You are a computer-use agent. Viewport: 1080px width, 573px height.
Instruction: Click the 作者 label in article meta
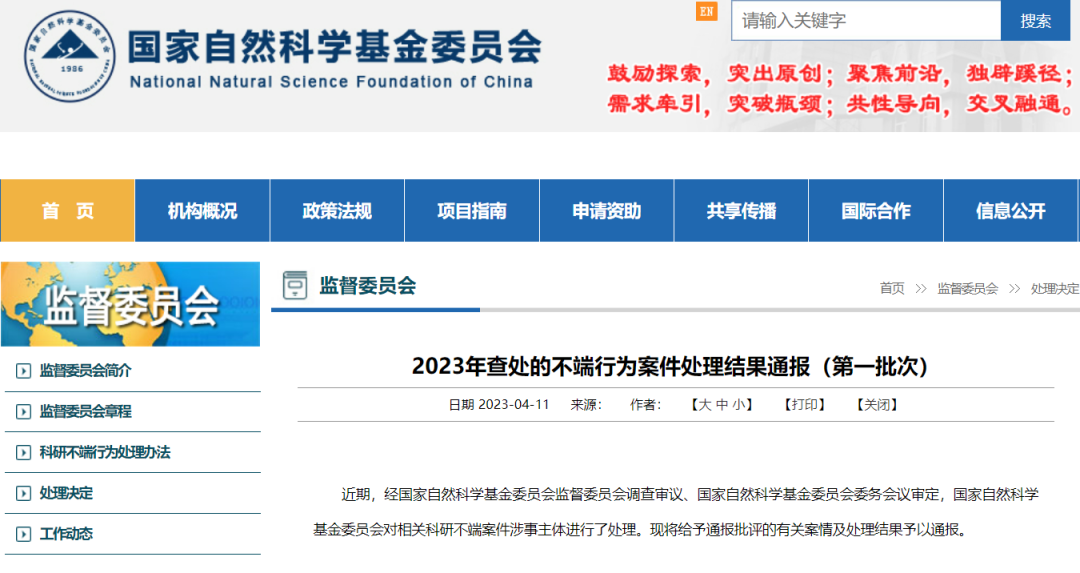645,405
